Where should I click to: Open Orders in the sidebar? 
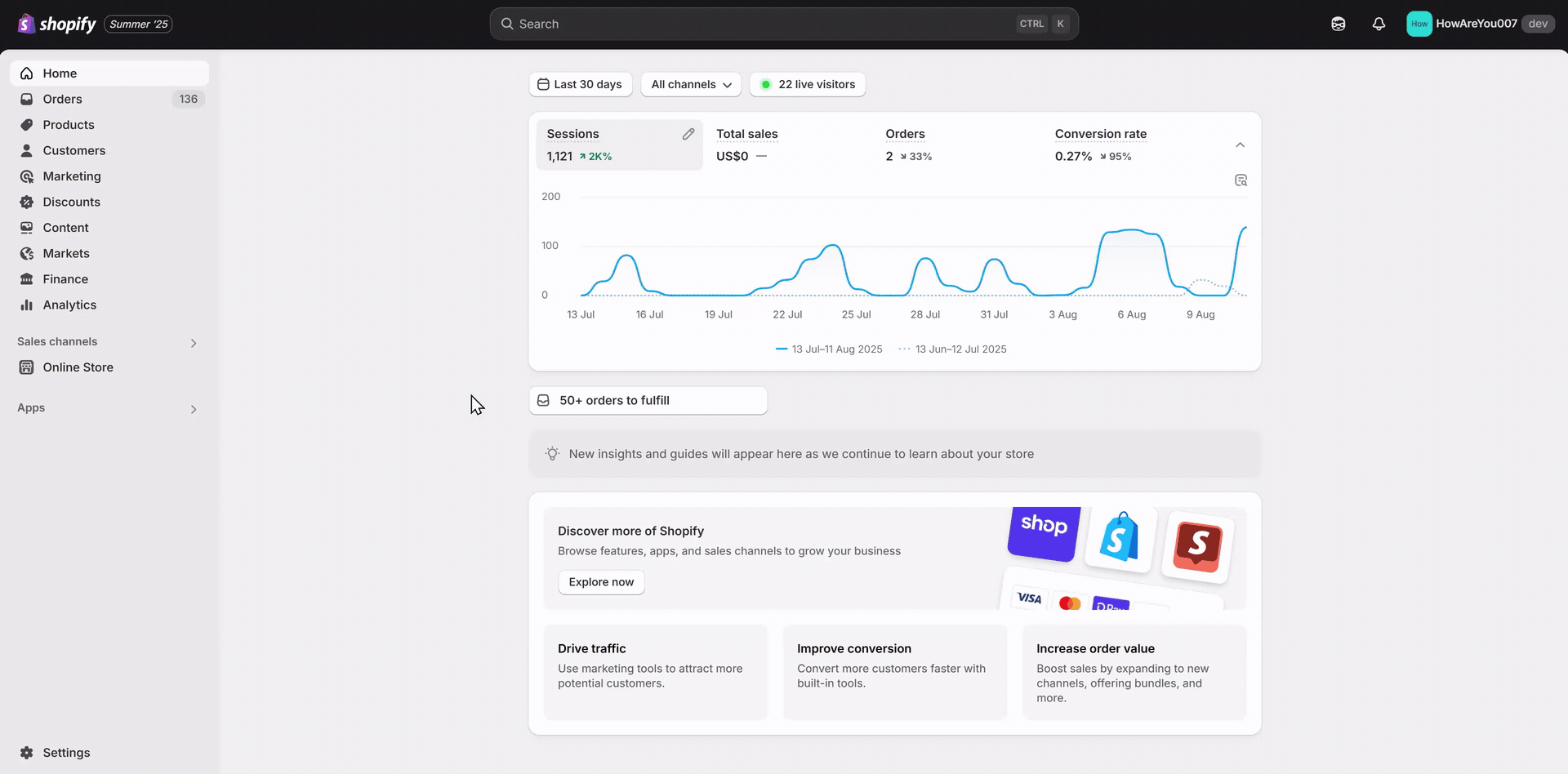click(x=109, y=99)
